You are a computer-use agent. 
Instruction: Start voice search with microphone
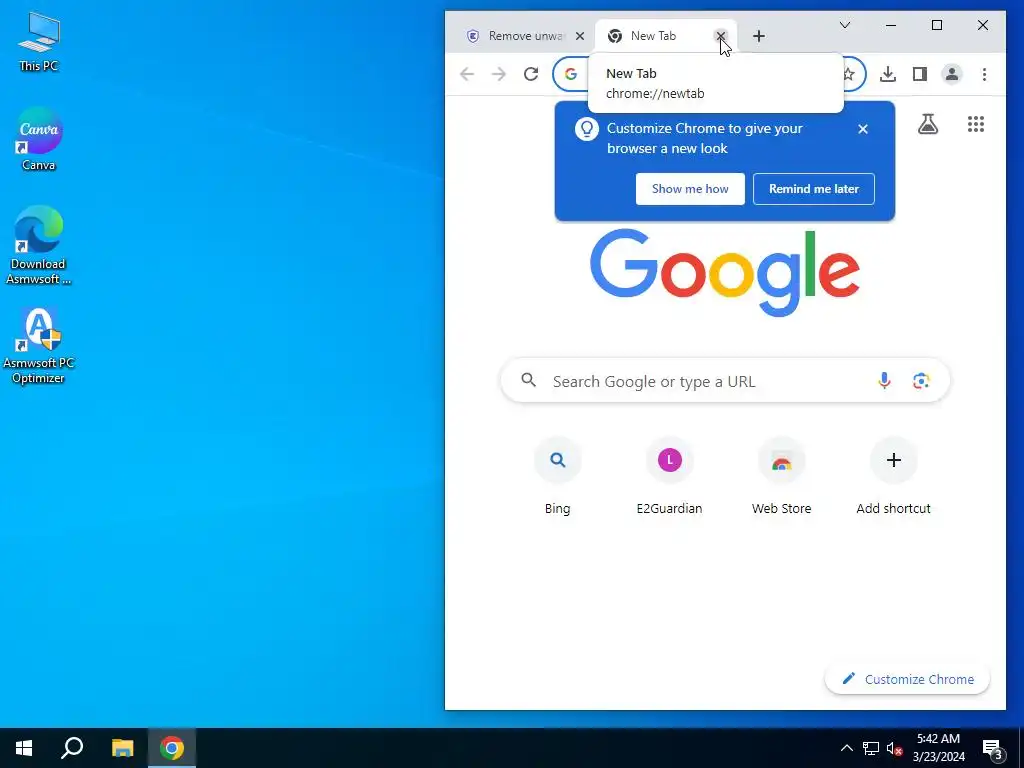click(x=884, y=381)
